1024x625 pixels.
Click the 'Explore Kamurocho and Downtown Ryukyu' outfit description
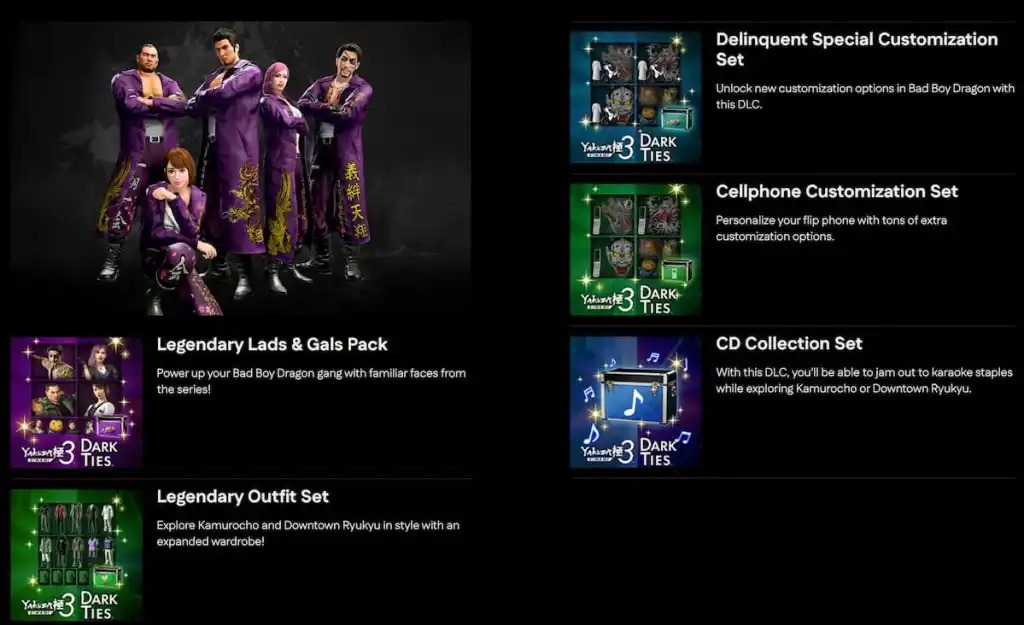308,533
